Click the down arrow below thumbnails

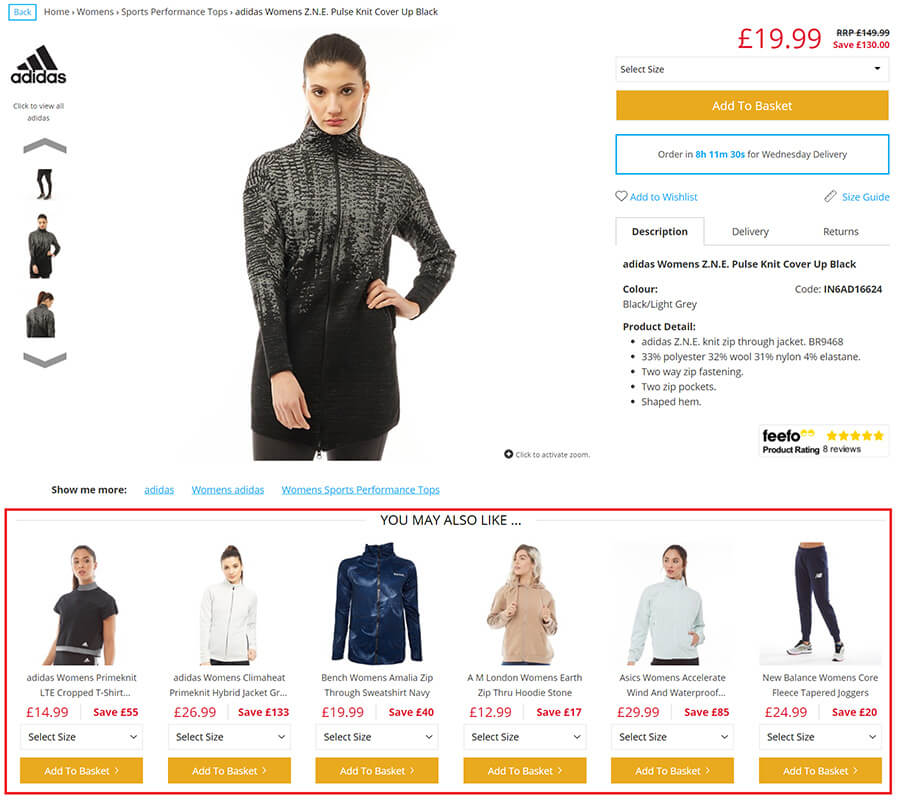(x=45, y=359)
